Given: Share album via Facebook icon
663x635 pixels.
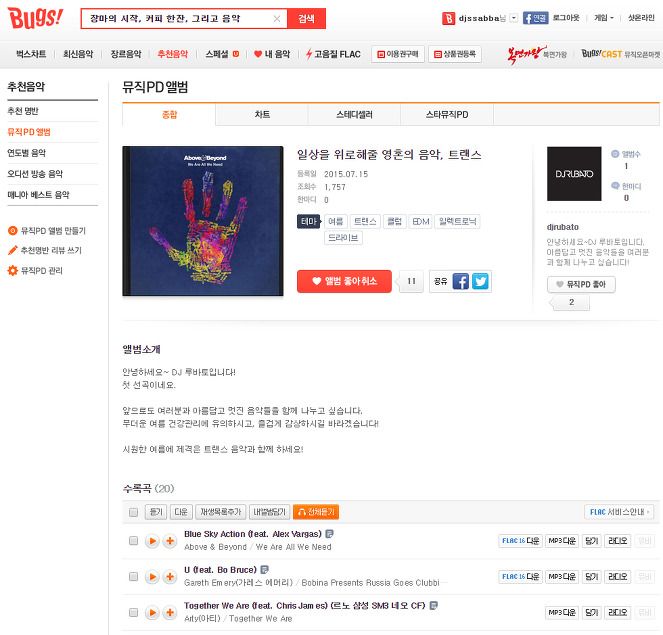Looking at the screenshot, I should tap(460, 282).
